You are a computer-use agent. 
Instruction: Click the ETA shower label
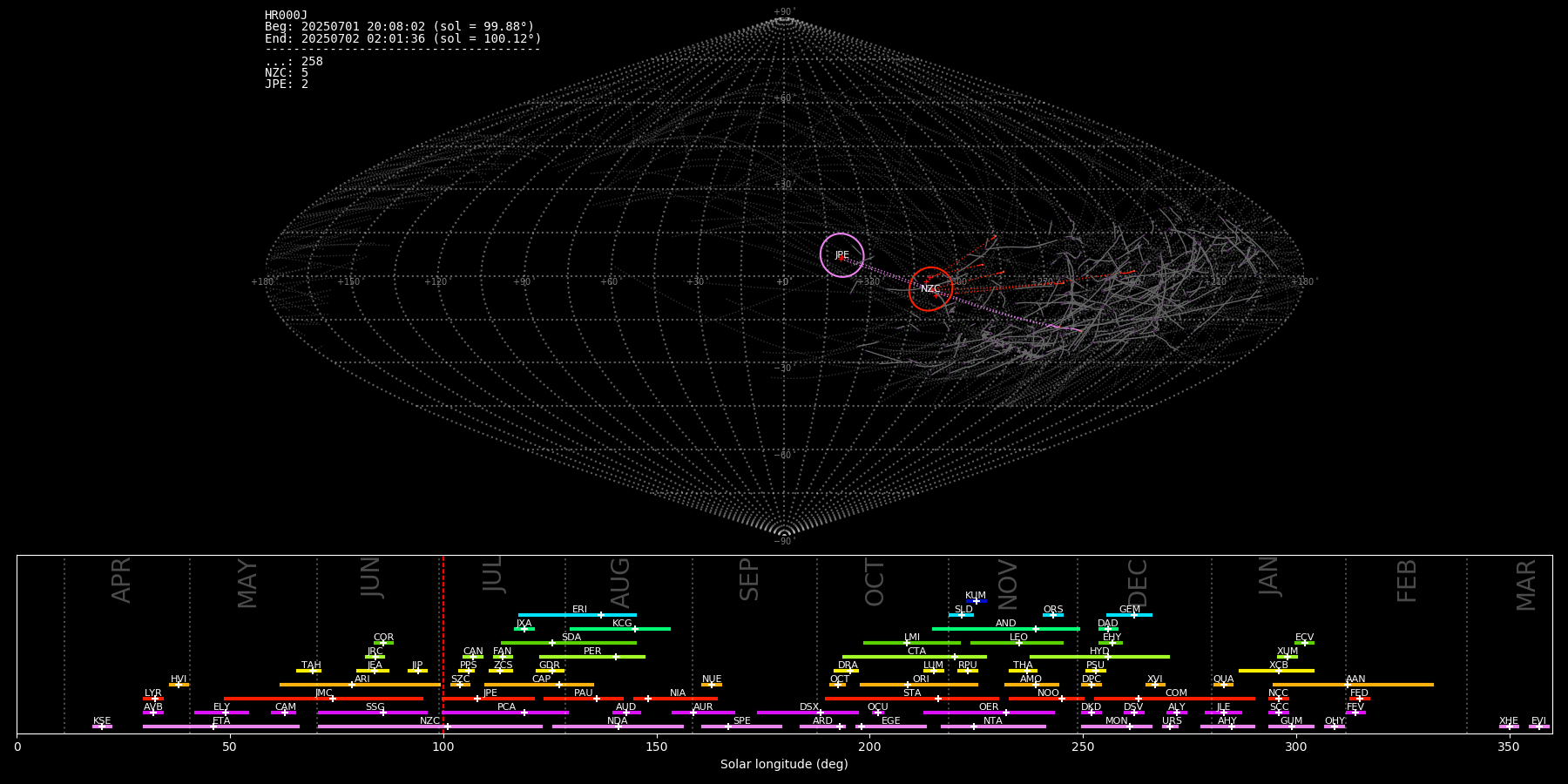[221, 721]
